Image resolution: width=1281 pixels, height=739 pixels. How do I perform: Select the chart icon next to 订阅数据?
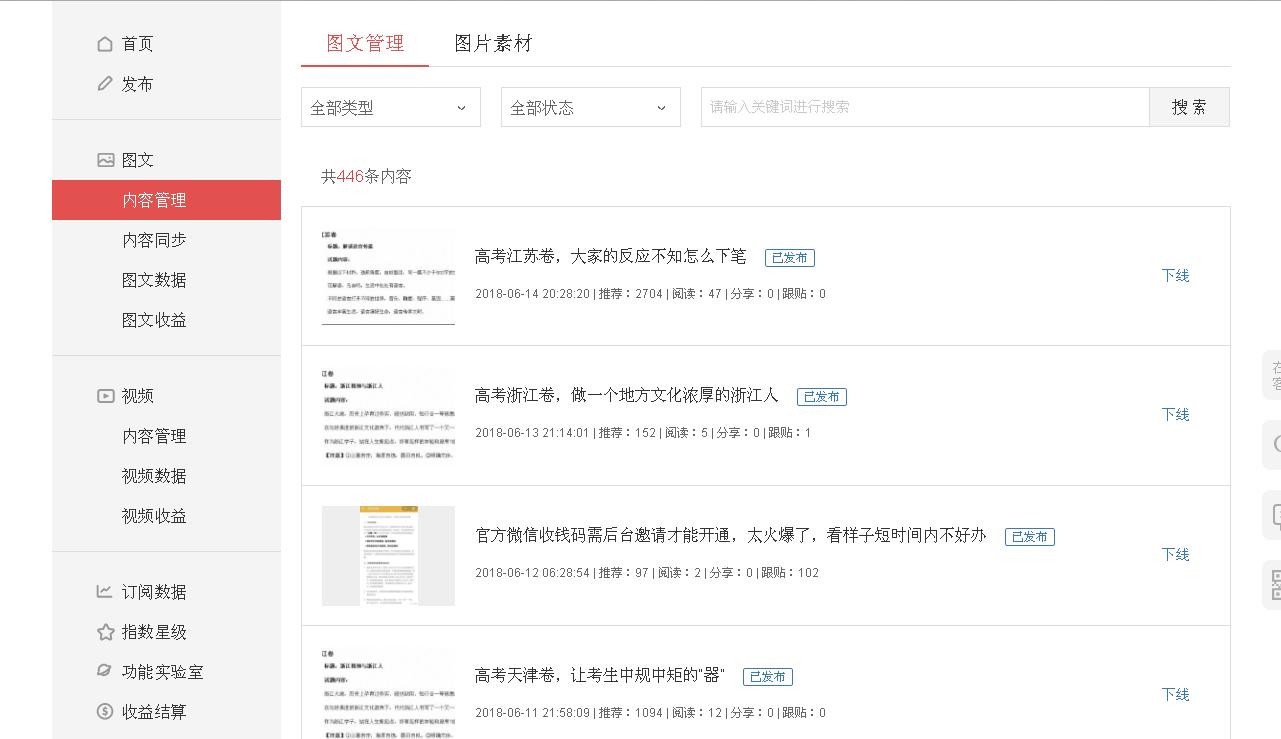point(106,592)
